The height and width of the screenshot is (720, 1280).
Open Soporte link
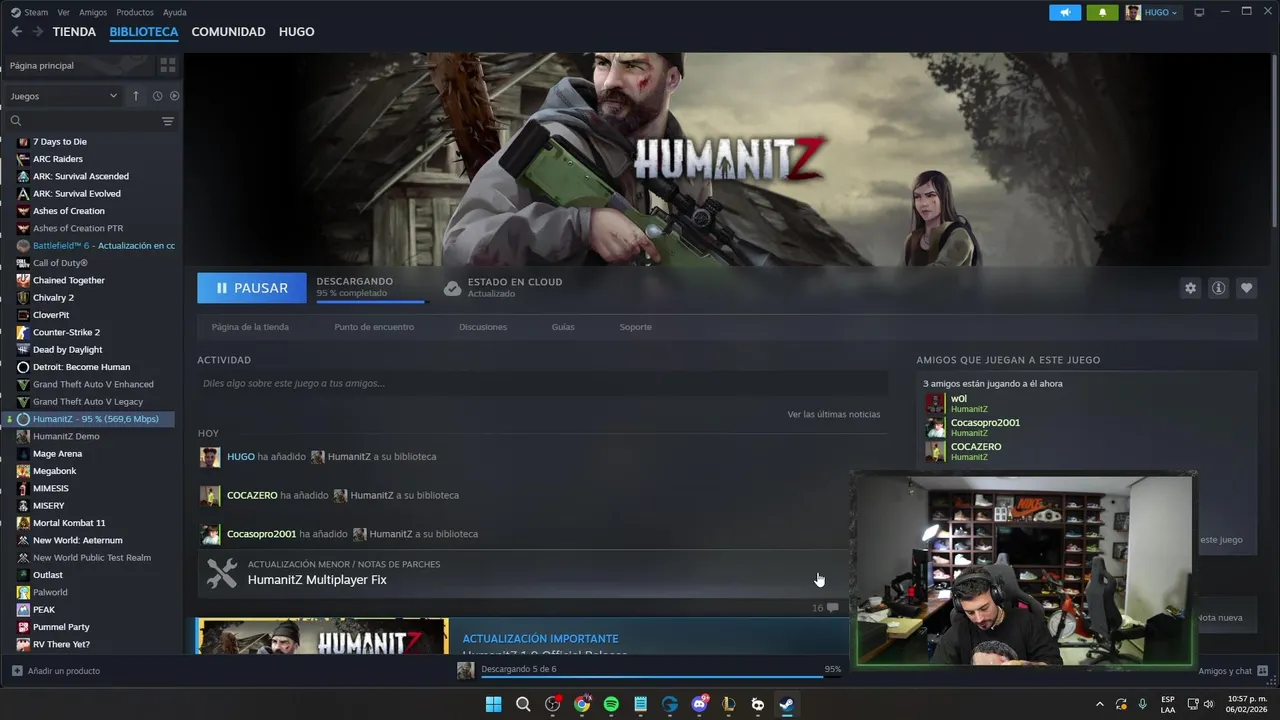pyautogui.click(x=635, y=327)
